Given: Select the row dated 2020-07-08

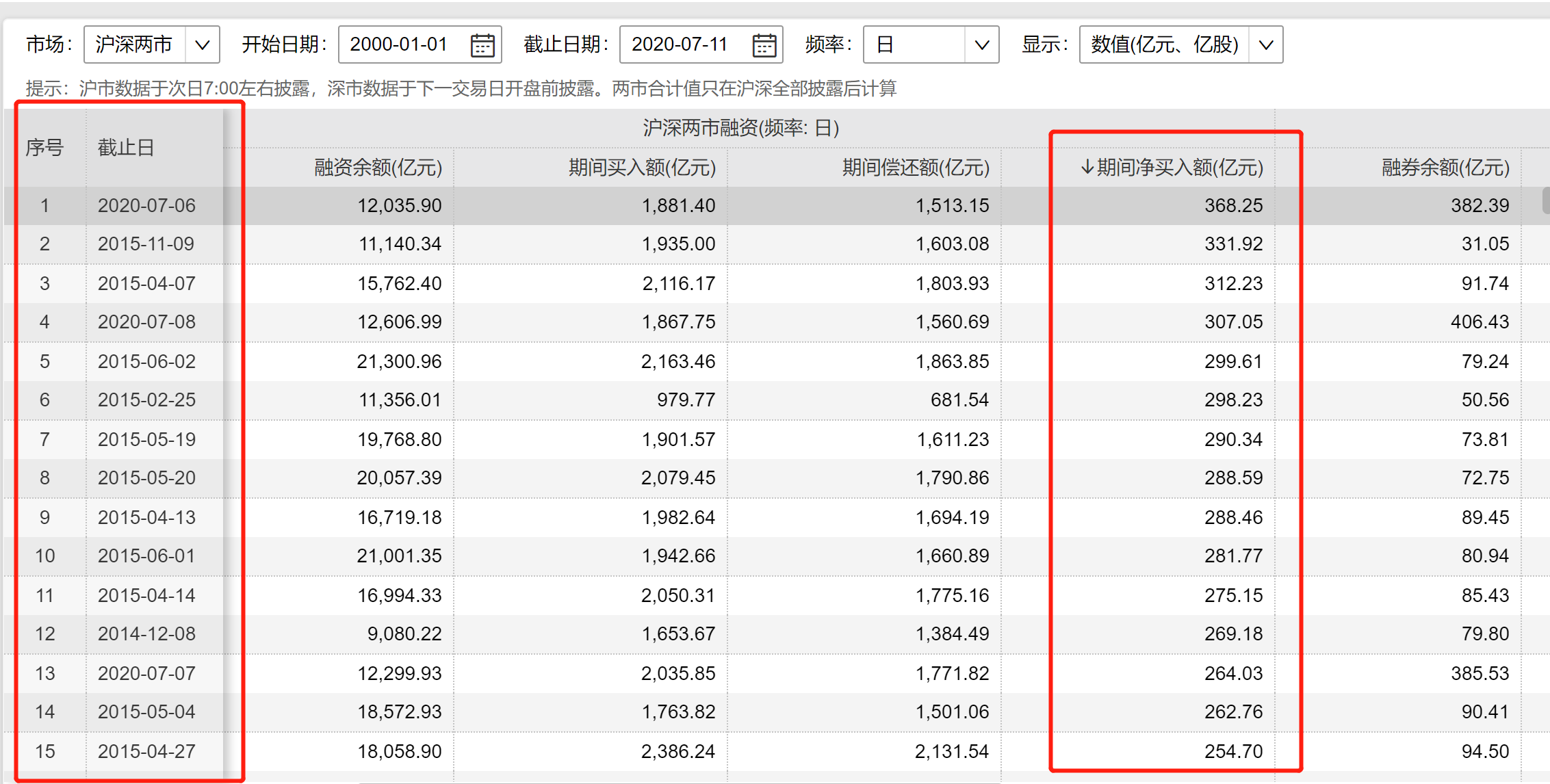Looking at the screenshot, I should click(146, 322).
